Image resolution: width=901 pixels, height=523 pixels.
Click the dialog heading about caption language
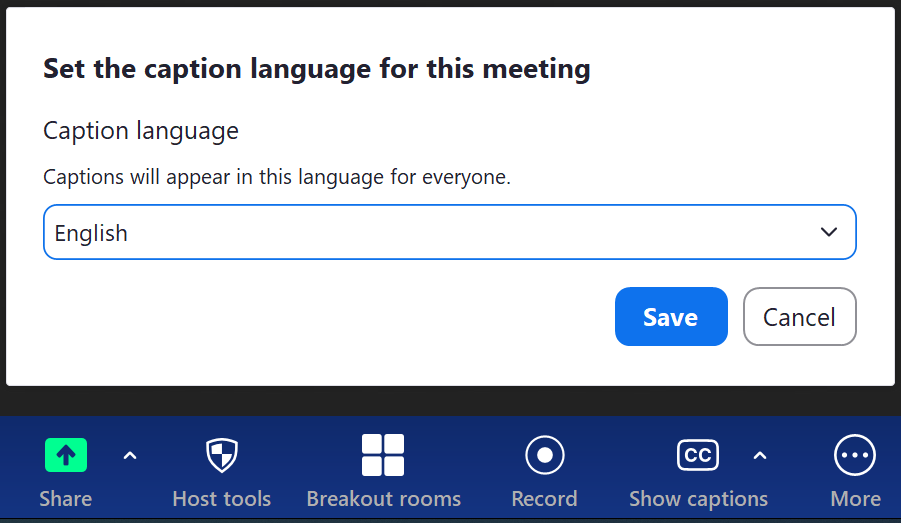316,69
